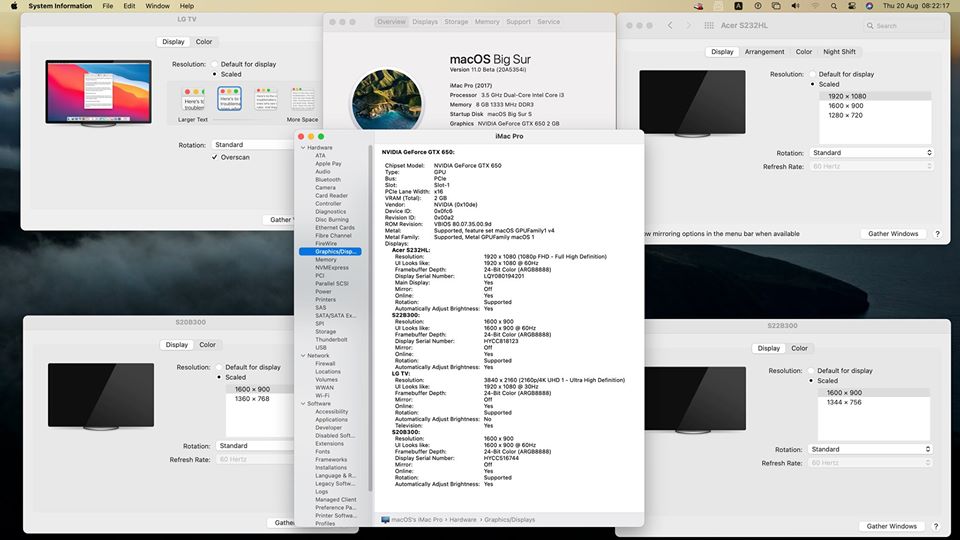Click the Acer S232HL black display preview

tap(692, 102)
